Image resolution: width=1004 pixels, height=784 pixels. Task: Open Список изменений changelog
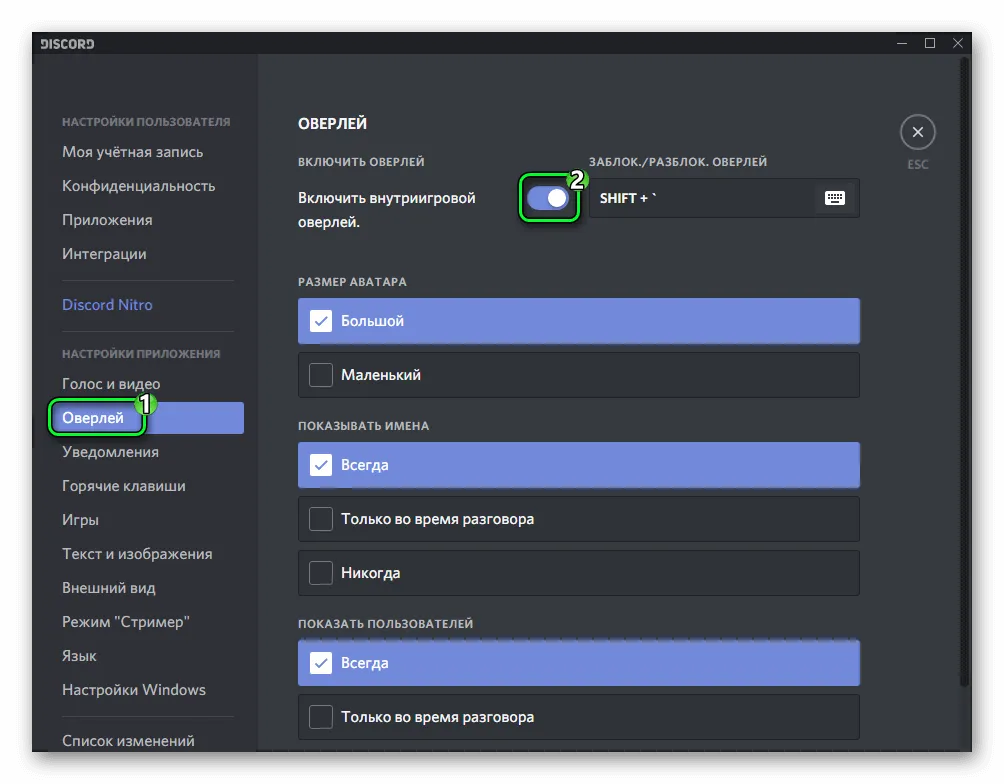point(128,741)
